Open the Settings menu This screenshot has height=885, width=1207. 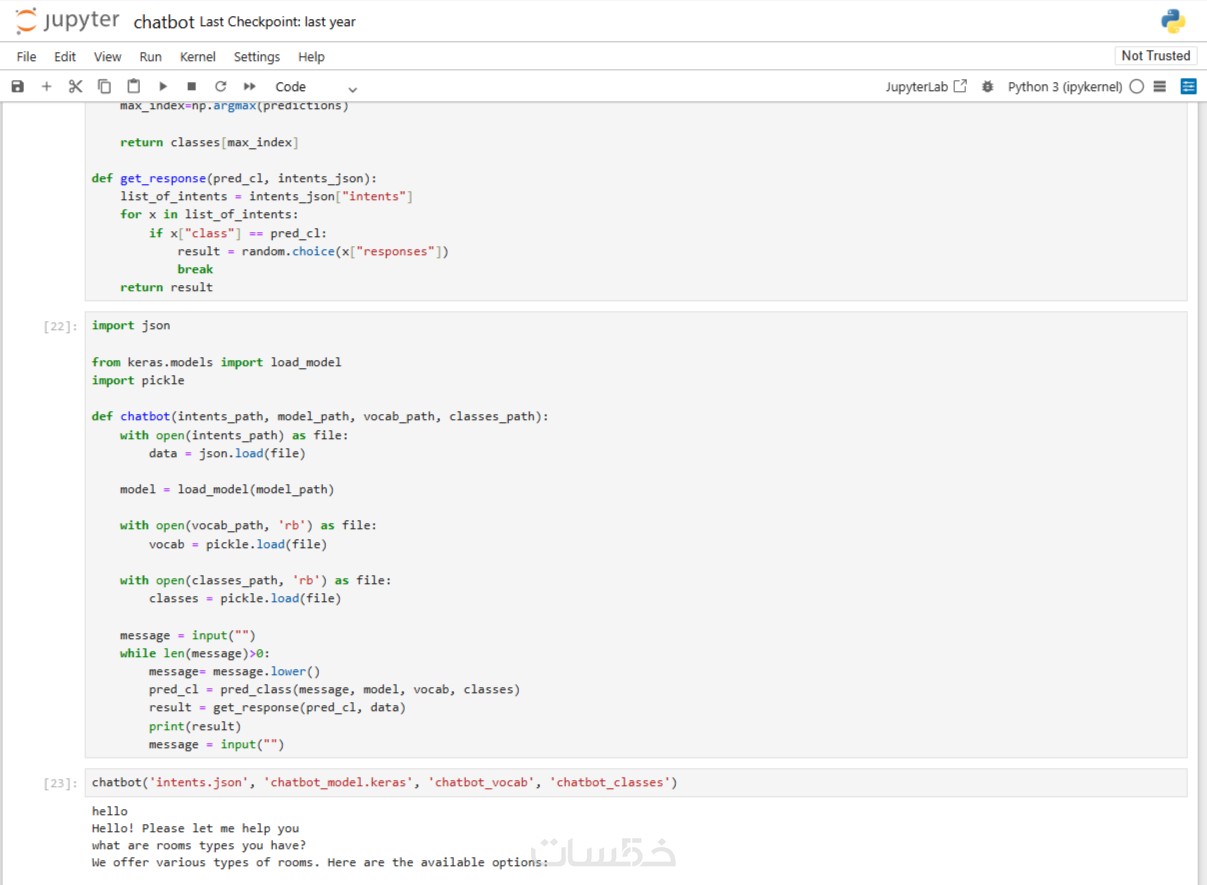[x=257, y=57]
